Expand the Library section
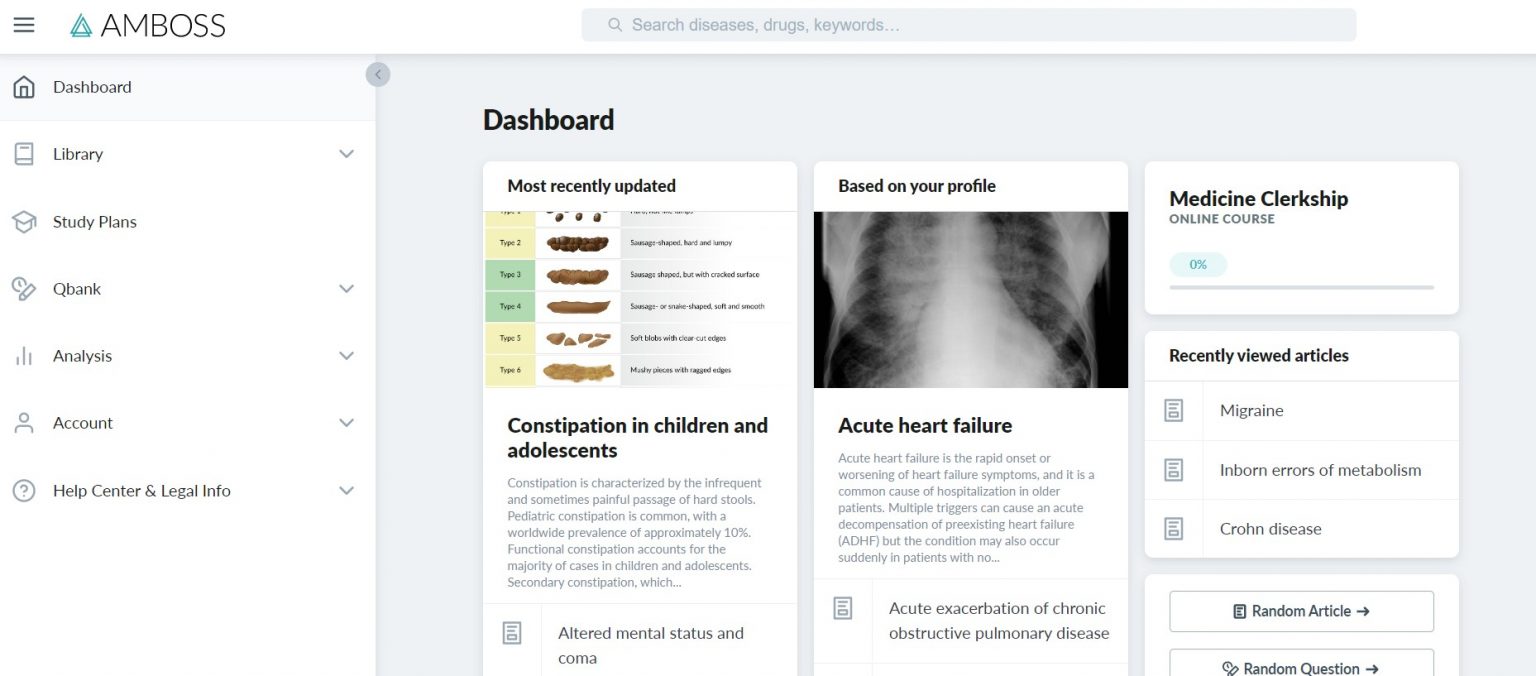 pyautogui.click(x=346, y=153)
